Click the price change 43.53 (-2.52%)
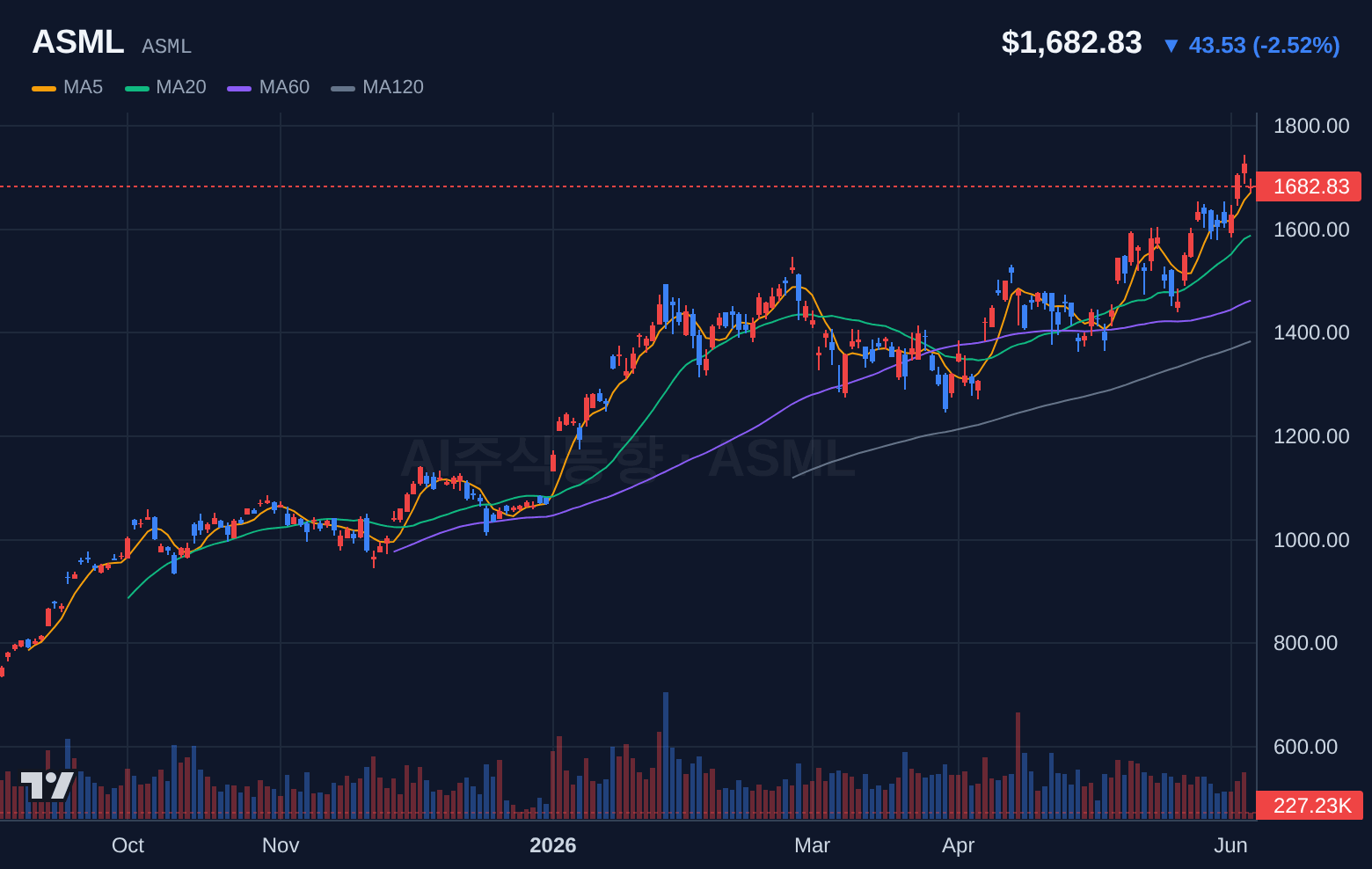 (x=1264, y=45)
